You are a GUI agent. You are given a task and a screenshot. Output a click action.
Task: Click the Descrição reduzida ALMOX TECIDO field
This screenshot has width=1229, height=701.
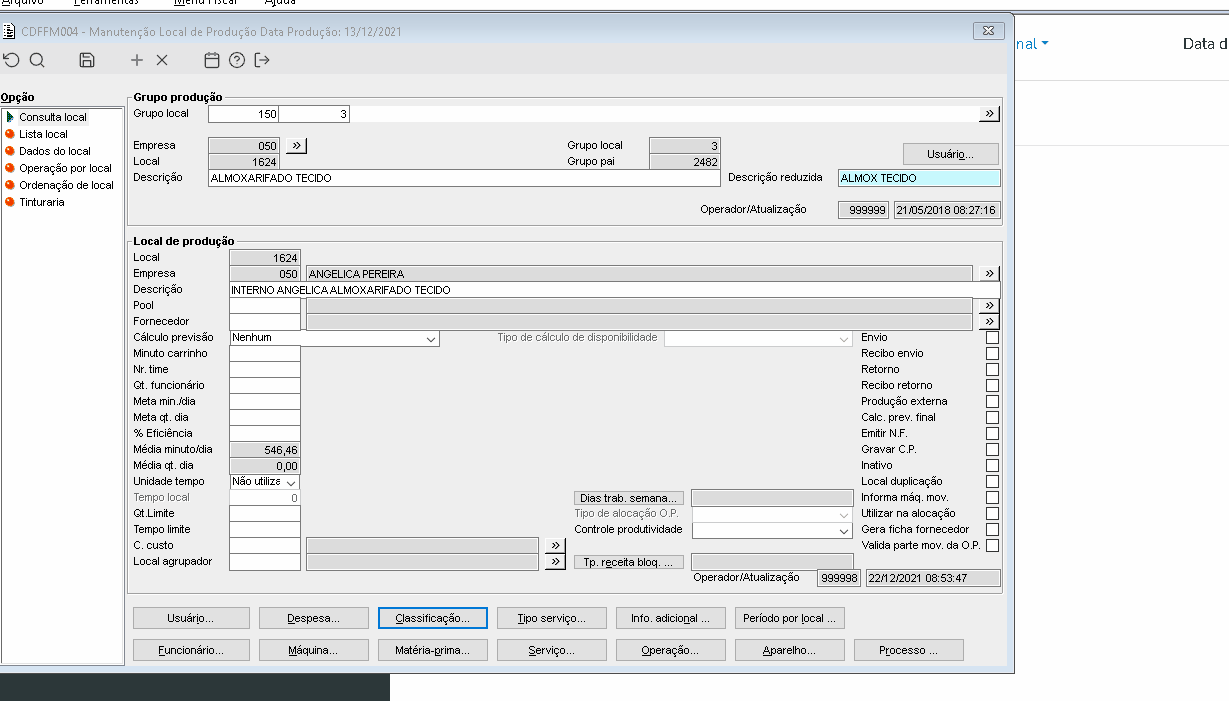tap(919, 178)
